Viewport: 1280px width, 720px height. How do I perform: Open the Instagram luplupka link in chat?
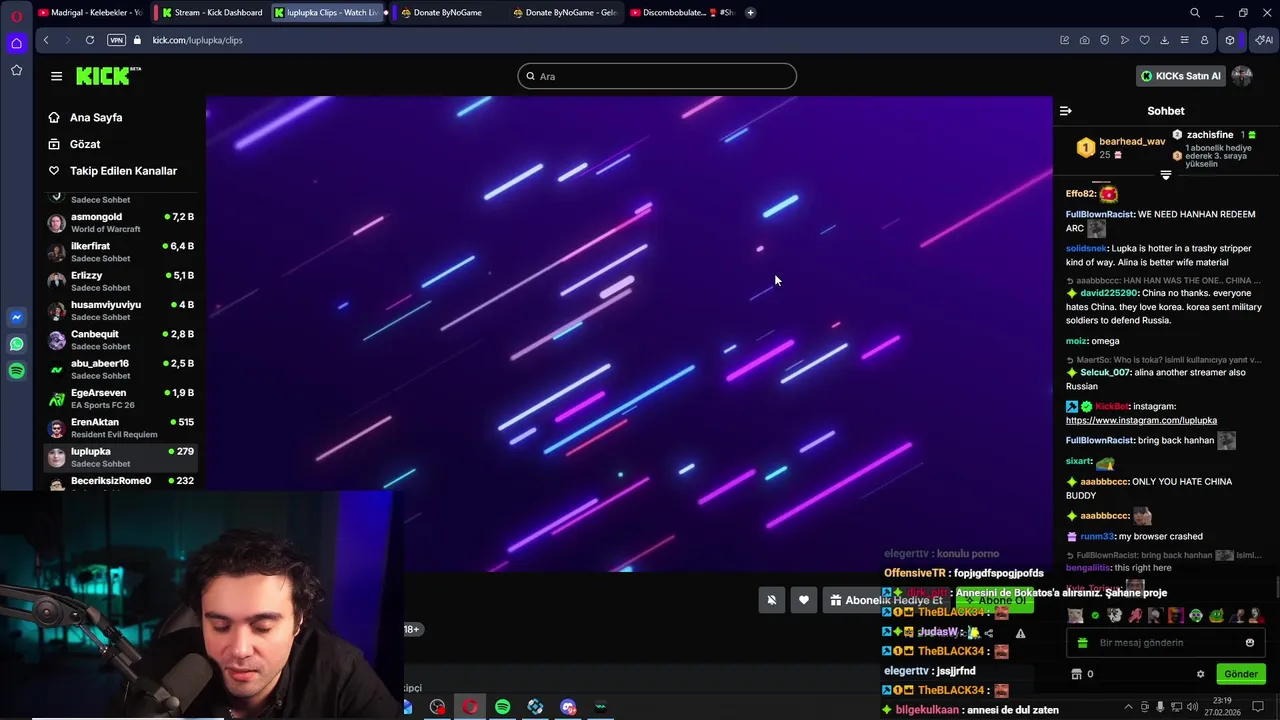point(1141,421)
